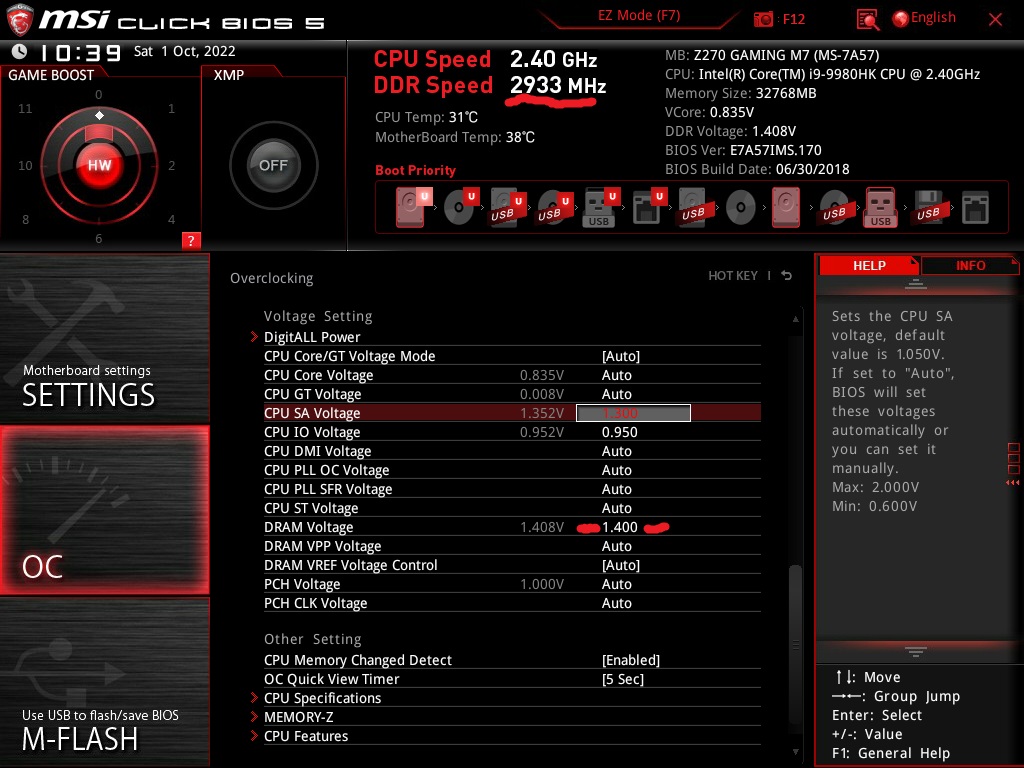Select the CPU GT Voltage Auto value
1024x768 pixels.
616,394
